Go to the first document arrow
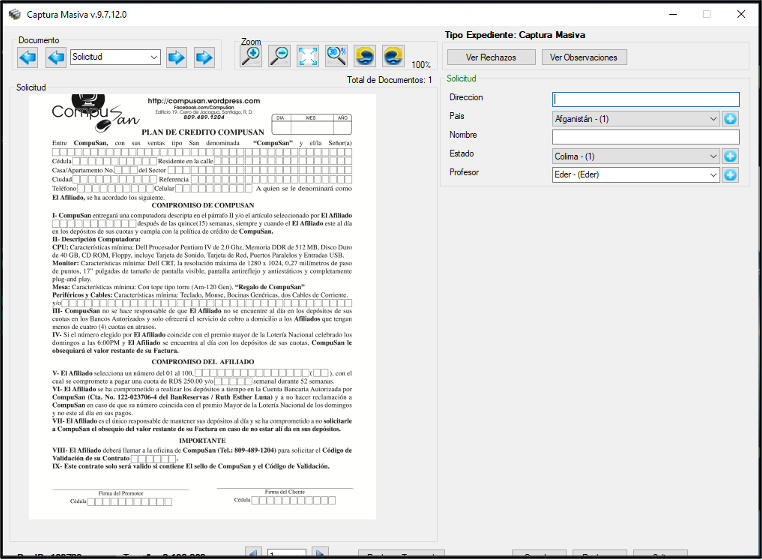The width and height of the screenshot is (762, 560). click(29, 57)
